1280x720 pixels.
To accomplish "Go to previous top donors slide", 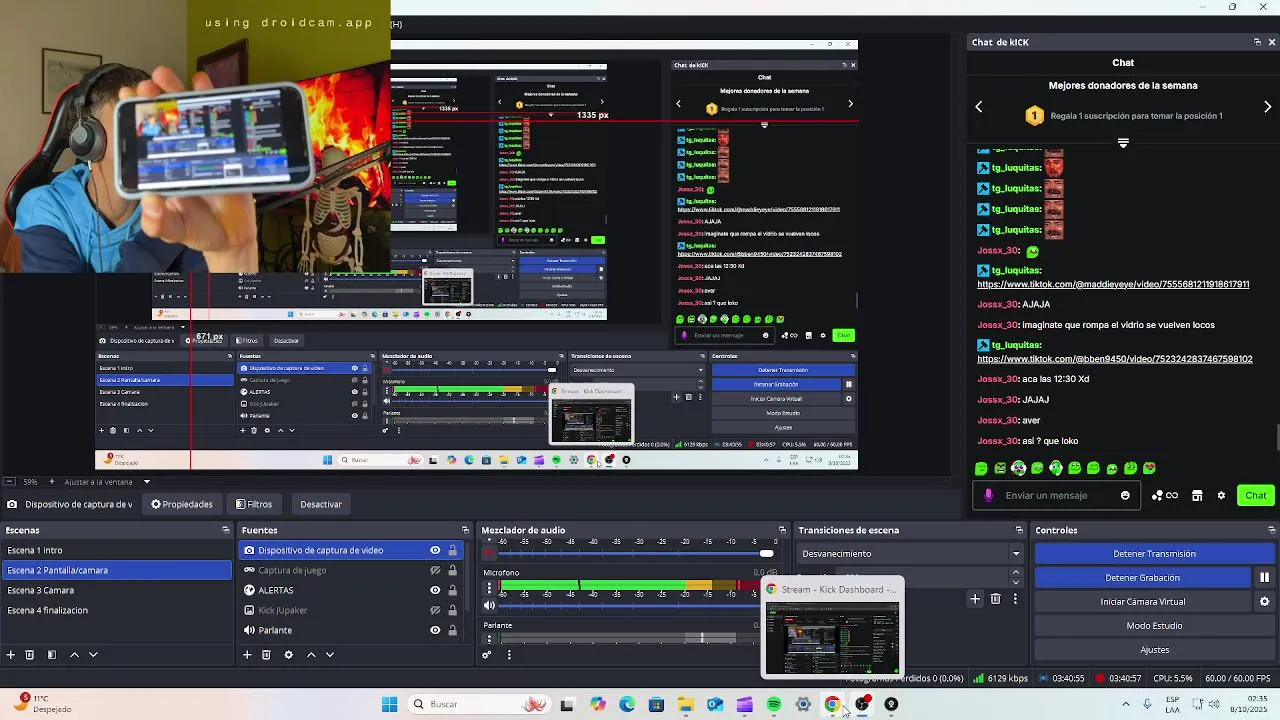I will [979, 107].
